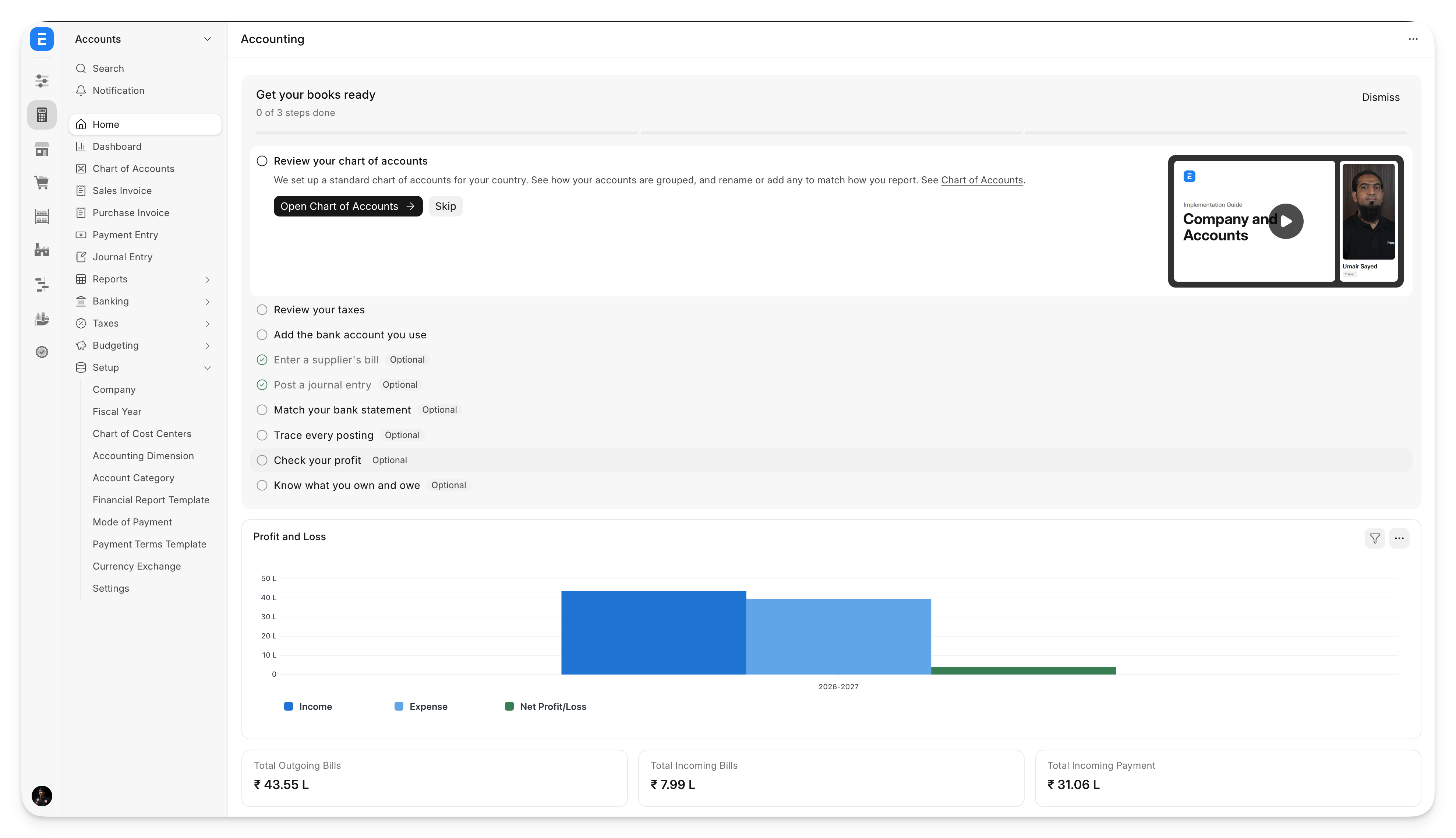
Task: Dismiss the Get your books ready panel
Action: (x=1380, y=97)
